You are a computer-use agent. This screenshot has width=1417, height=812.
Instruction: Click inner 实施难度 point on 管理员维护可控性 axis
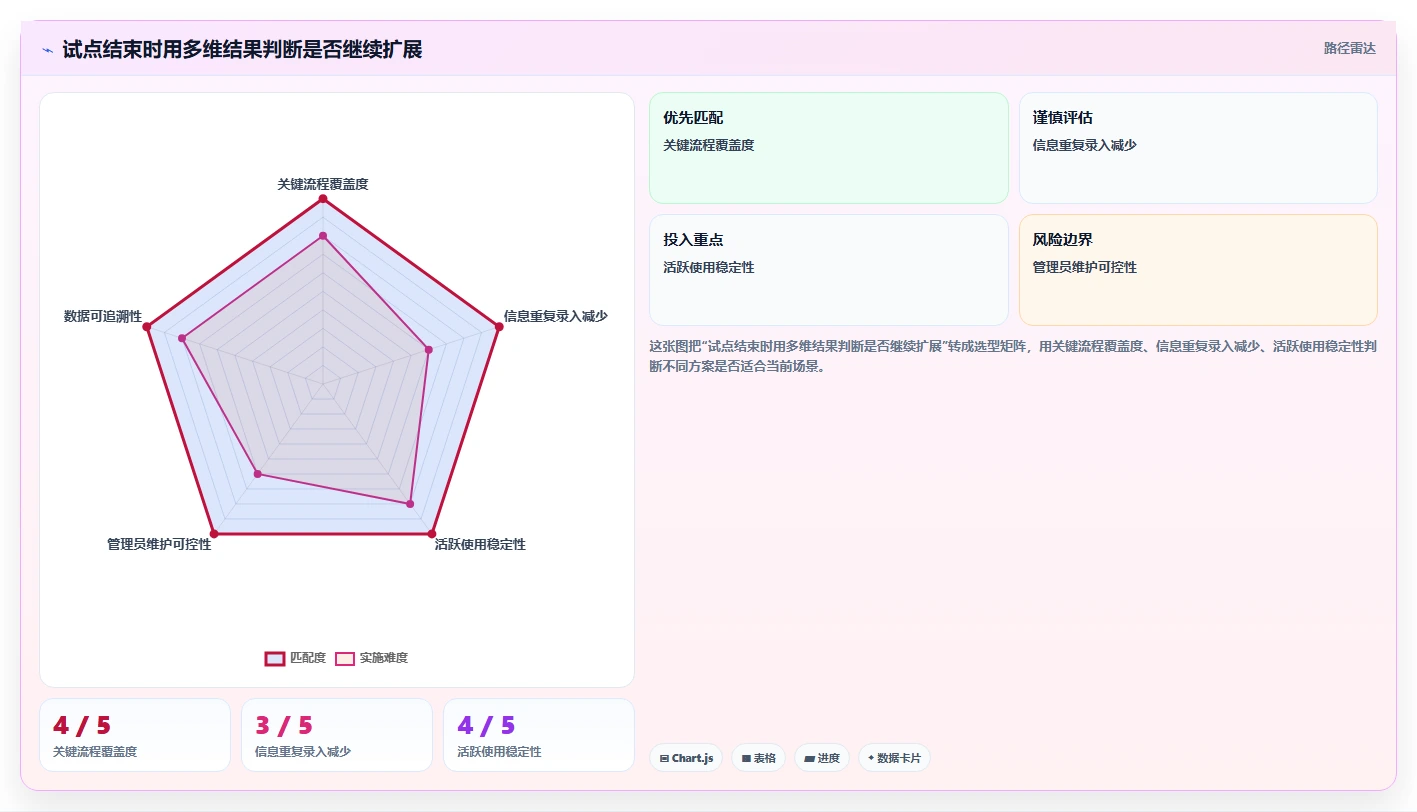[258, 474]
